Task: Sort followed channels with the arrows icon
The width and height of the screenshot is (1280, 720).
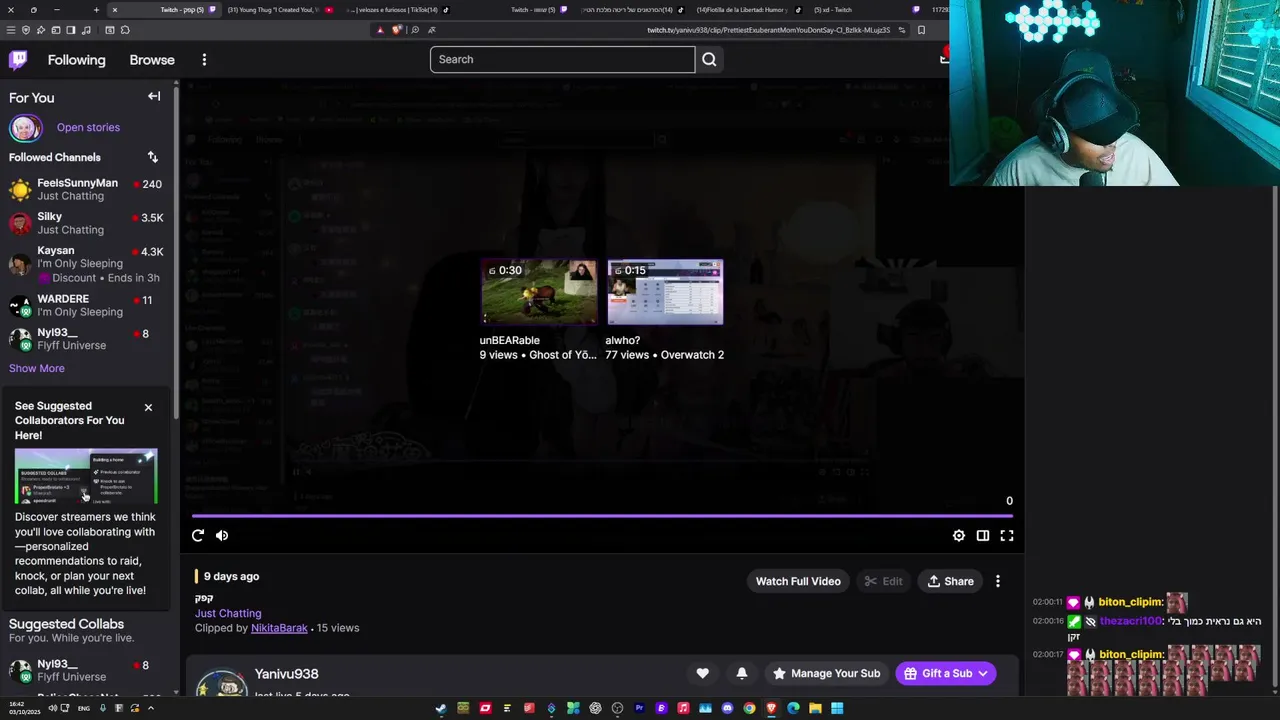Action: point(153,157)
